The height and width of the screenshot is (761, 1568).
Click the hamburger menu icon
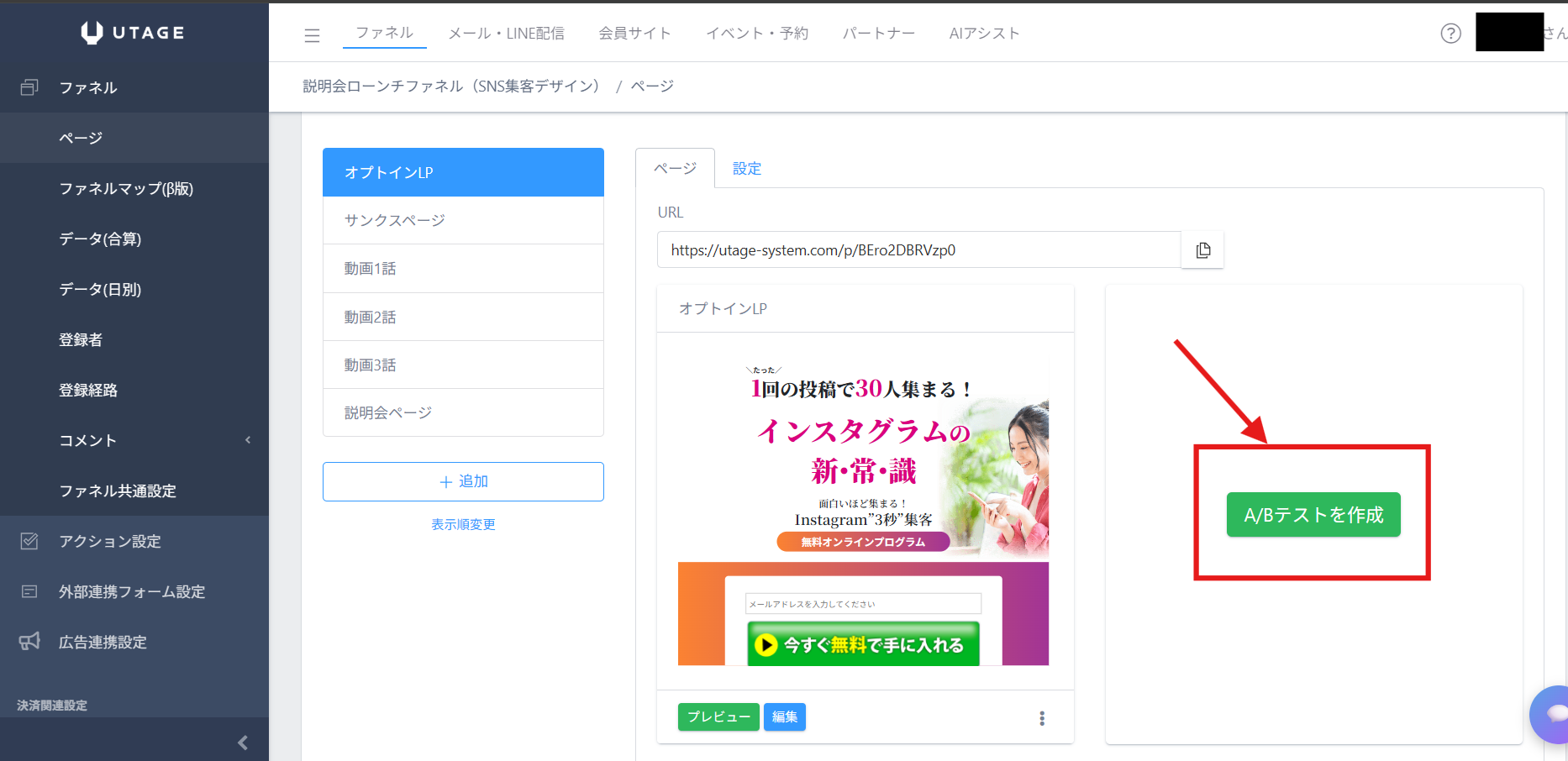click(312, 35)
